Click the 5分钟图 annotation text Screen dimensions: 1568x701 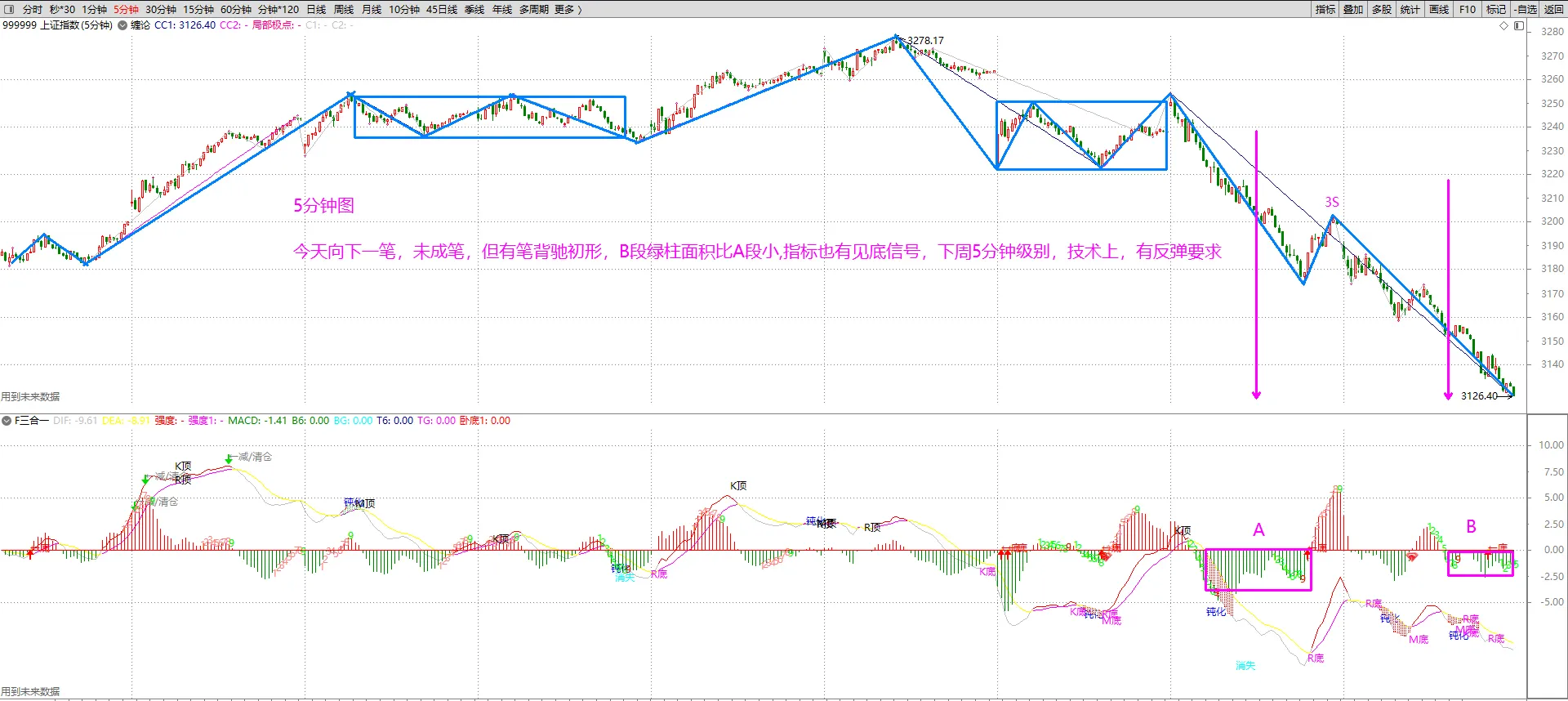tap(324, 205)
